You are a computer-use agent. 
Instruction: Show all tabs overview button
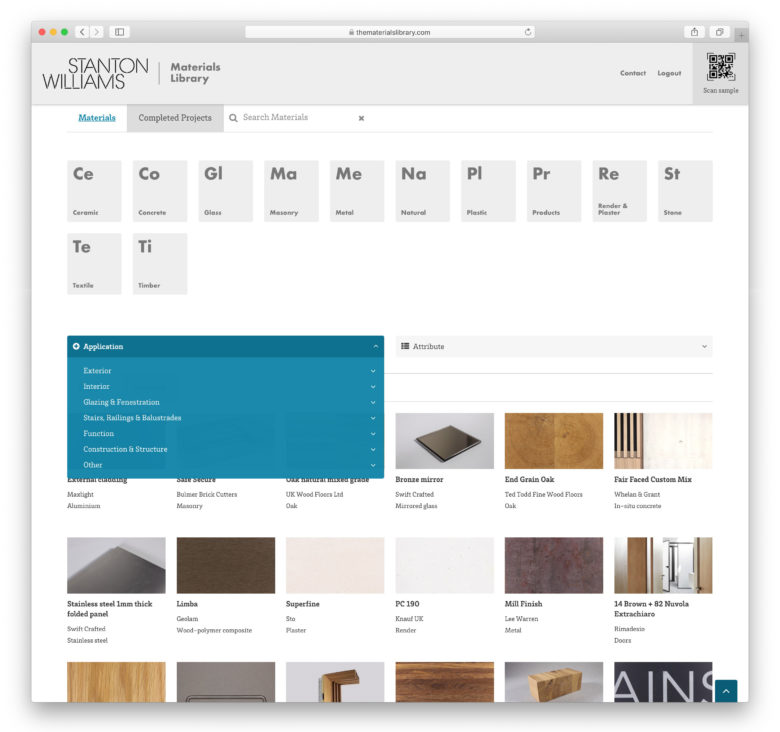pyautogui.click(x=719, y=32)
